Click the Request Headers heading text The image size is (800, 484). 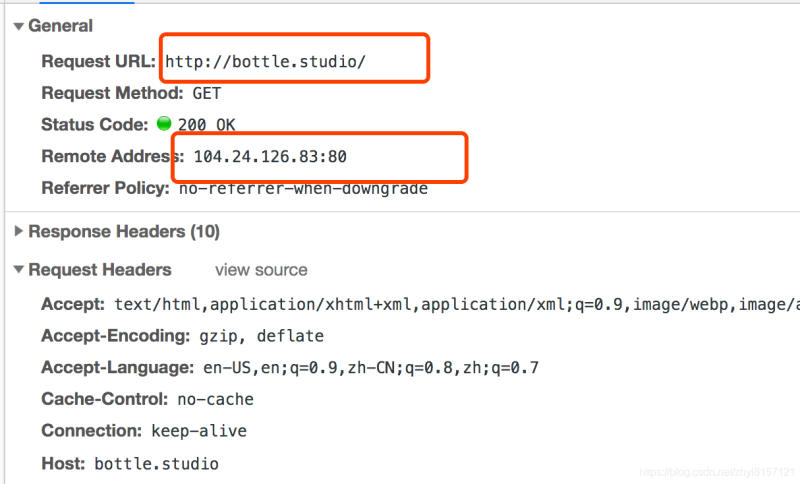[x=100, y=270]
